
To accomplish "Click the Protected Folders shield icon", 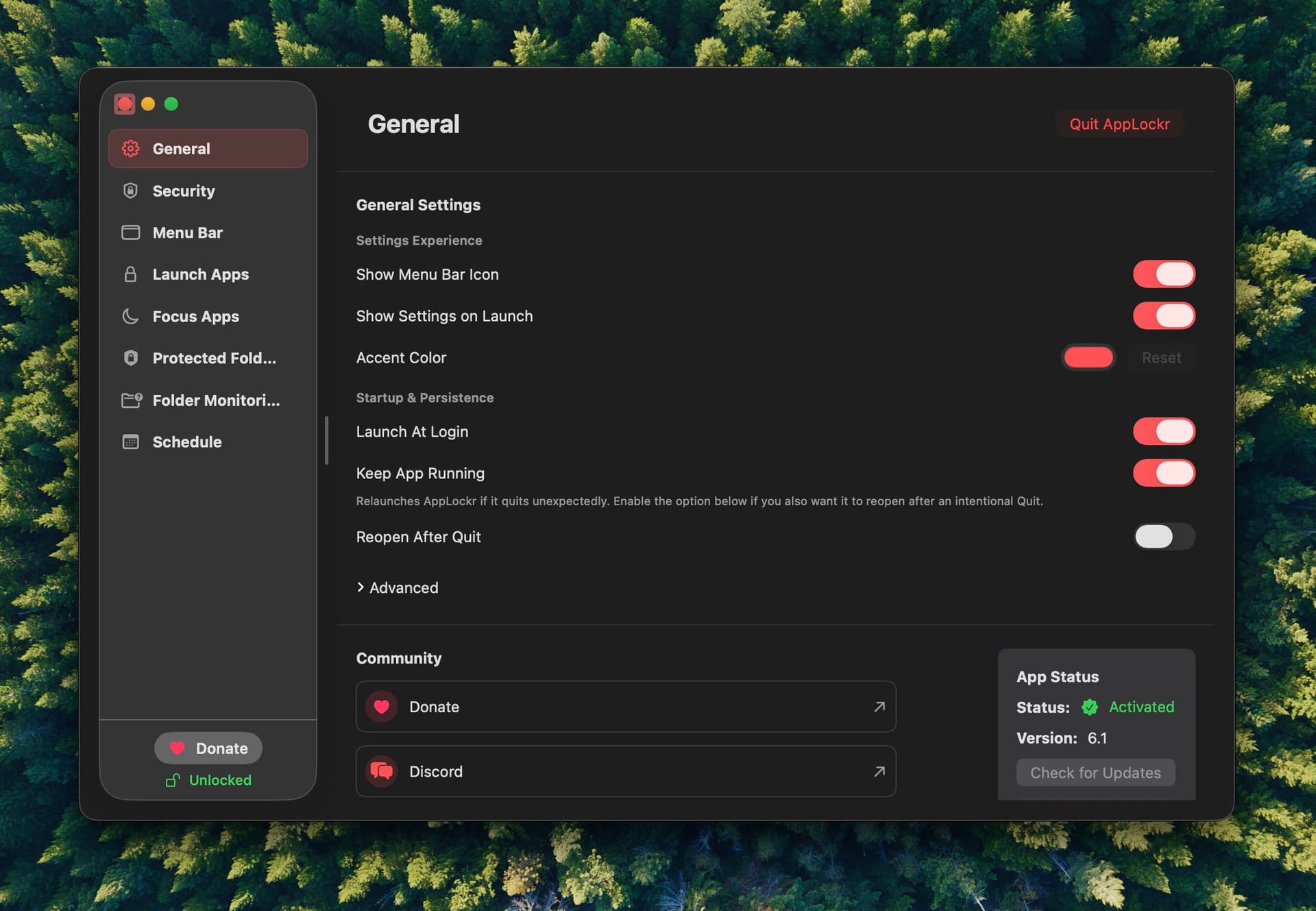I will tap(130, 358).
